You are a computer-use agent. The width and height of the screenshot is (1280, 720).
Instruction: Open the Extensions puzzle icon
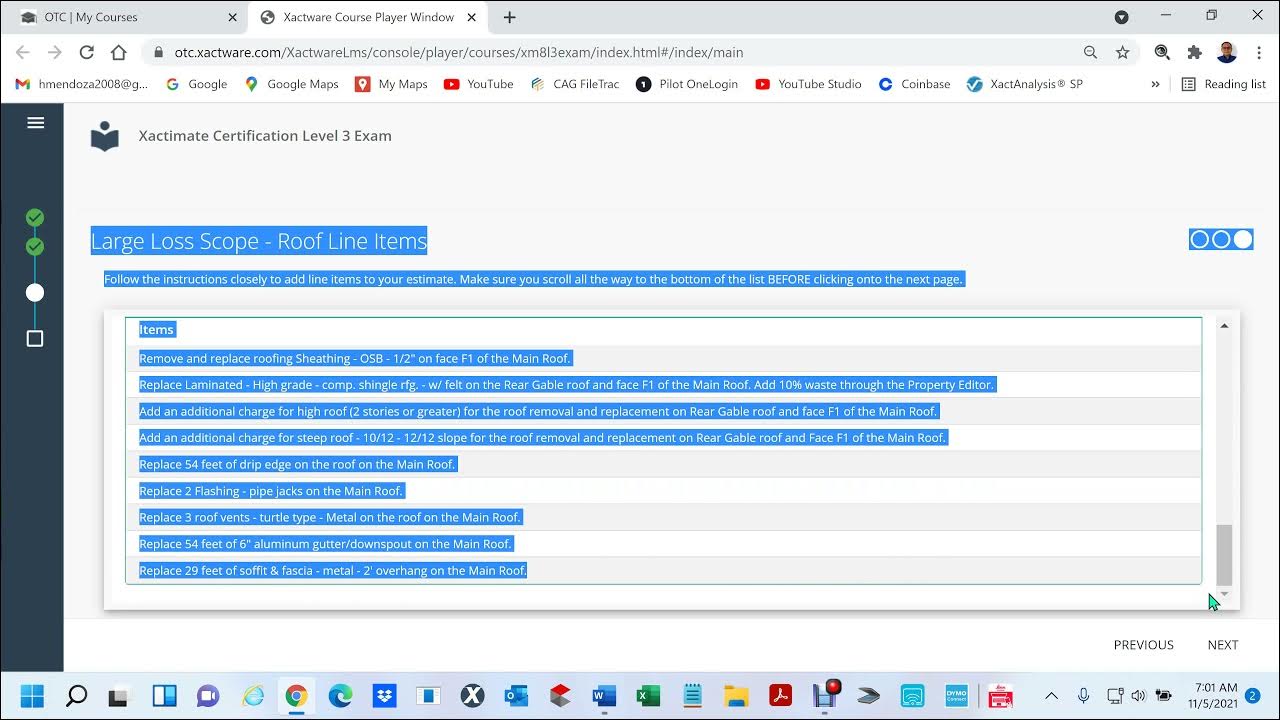[x=1194, y=52]
